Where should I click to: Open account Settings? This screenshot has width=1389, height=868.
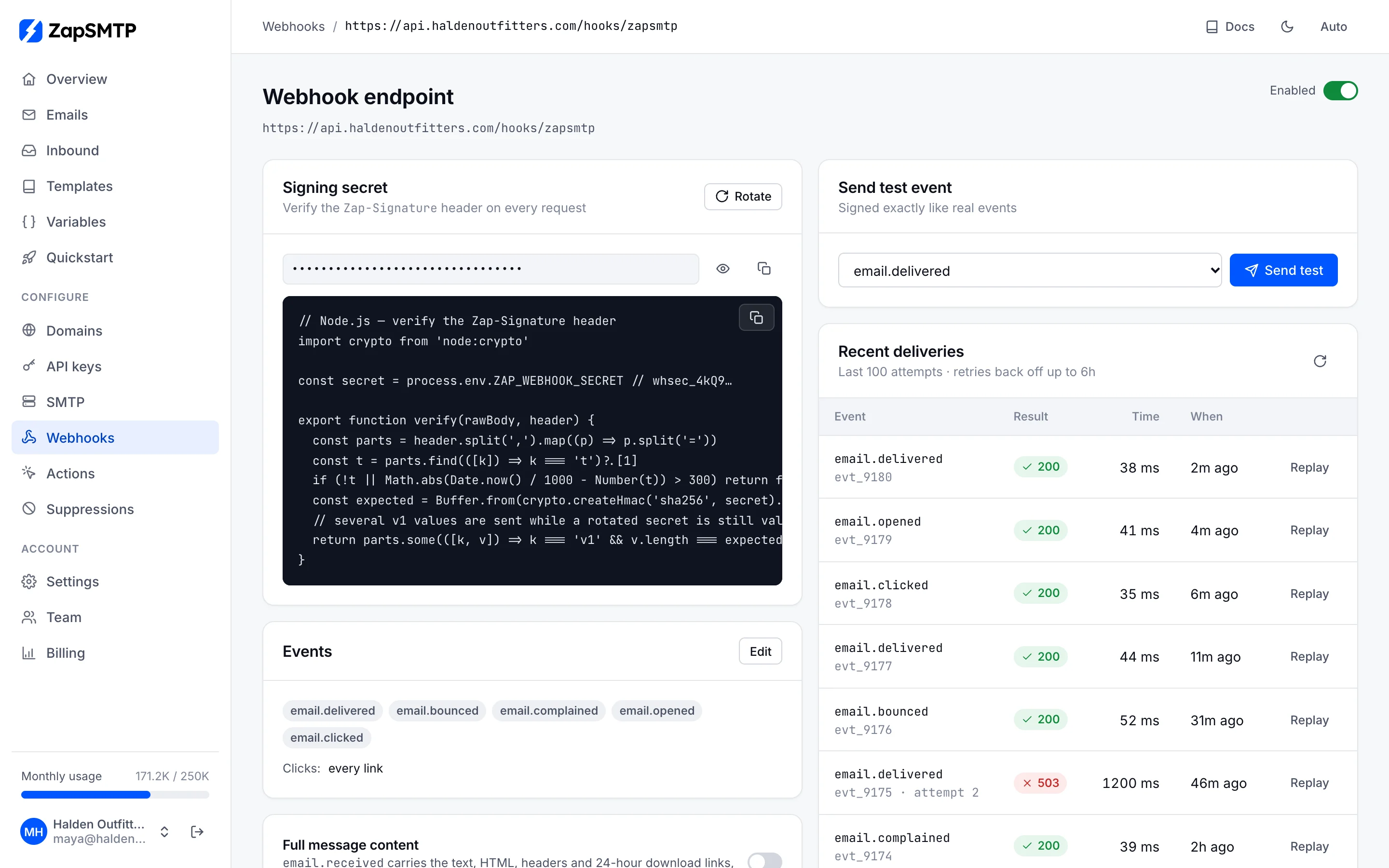tap(115, 582)
